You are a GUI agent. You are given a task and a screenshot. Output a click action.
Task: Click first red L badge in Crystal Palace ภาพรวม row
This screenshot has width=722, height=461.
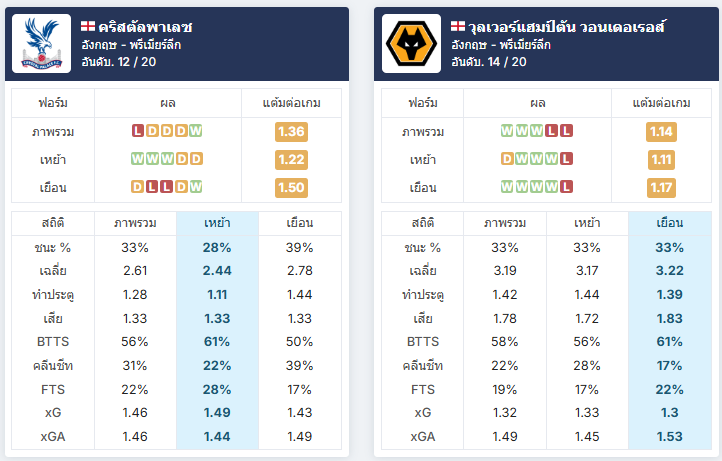point(138,131)
